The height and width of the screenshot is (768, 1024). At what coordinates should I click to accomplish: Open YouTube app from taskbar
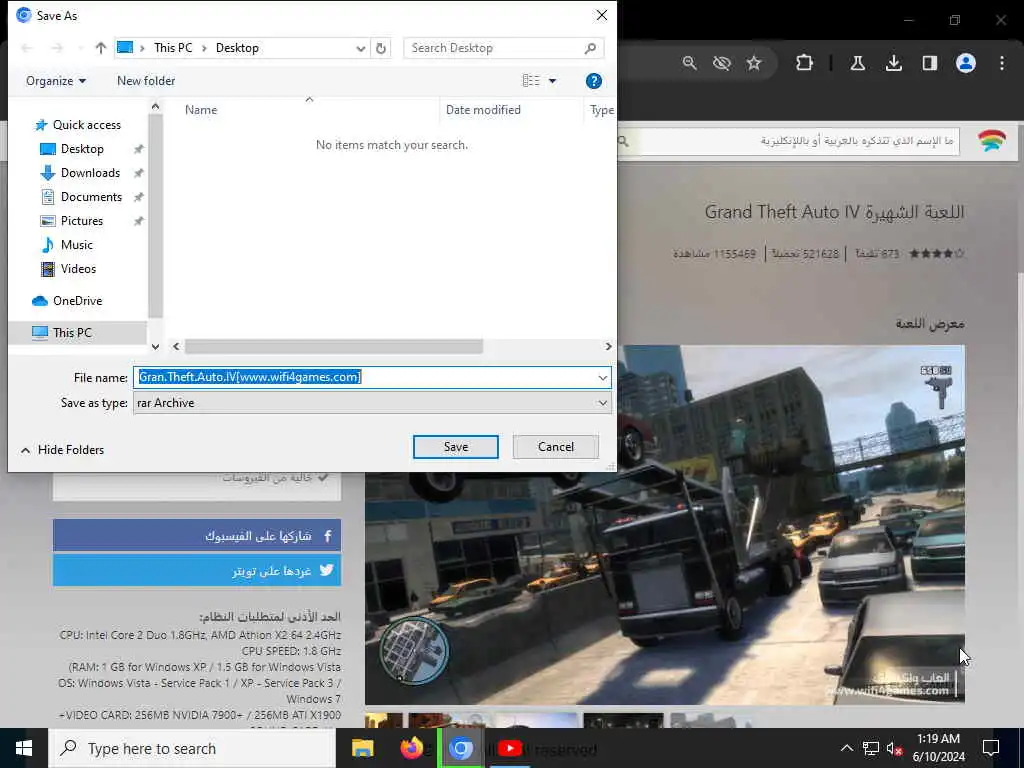point(510,748)
